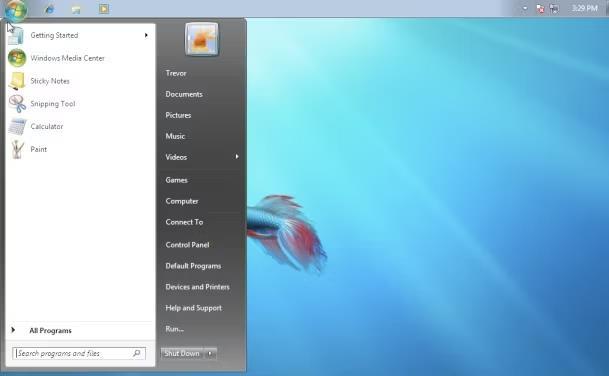Click the Windows Start orb
This screenshot has height=376, width=609.
pyautogui.click(x=16, y=10)
